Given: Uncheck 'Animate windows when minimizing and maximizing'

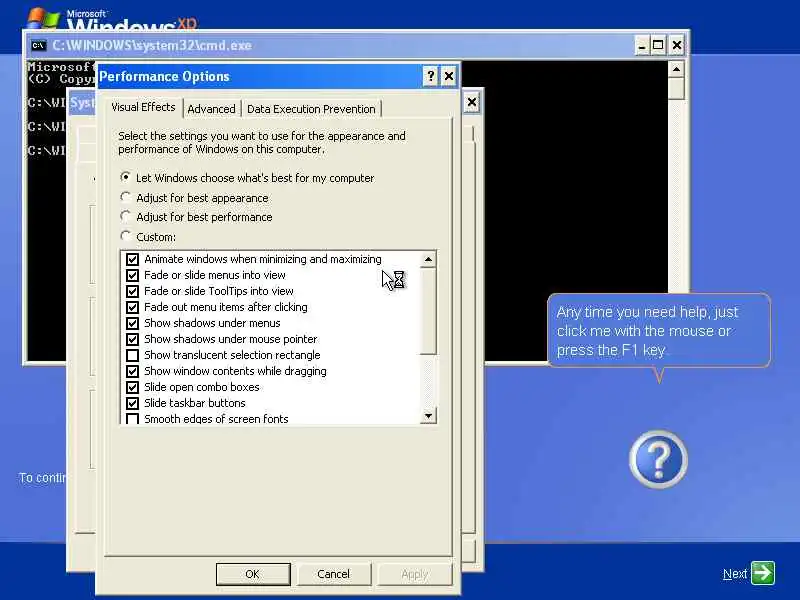Looking at the screenshot, I should click(x=133, y=259).
